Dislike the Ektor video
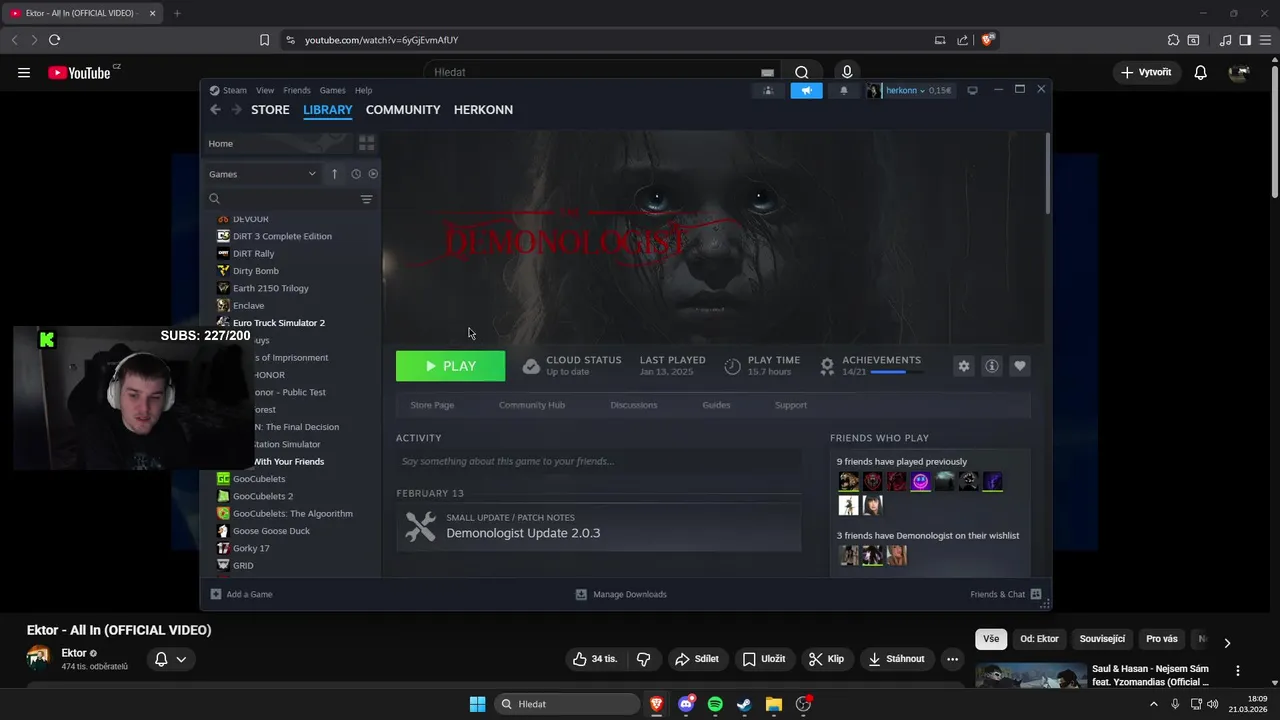 [643, 659]
